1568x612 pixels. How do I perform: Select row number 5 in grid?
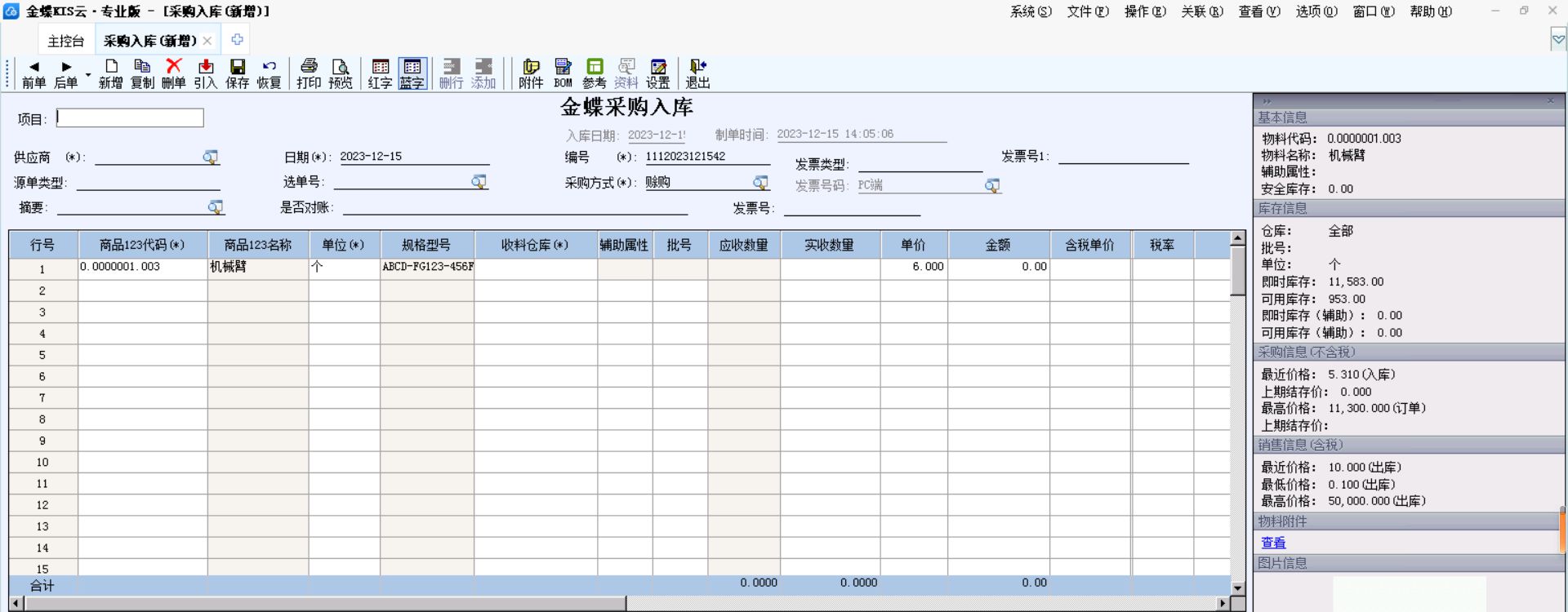coord(42,355)
